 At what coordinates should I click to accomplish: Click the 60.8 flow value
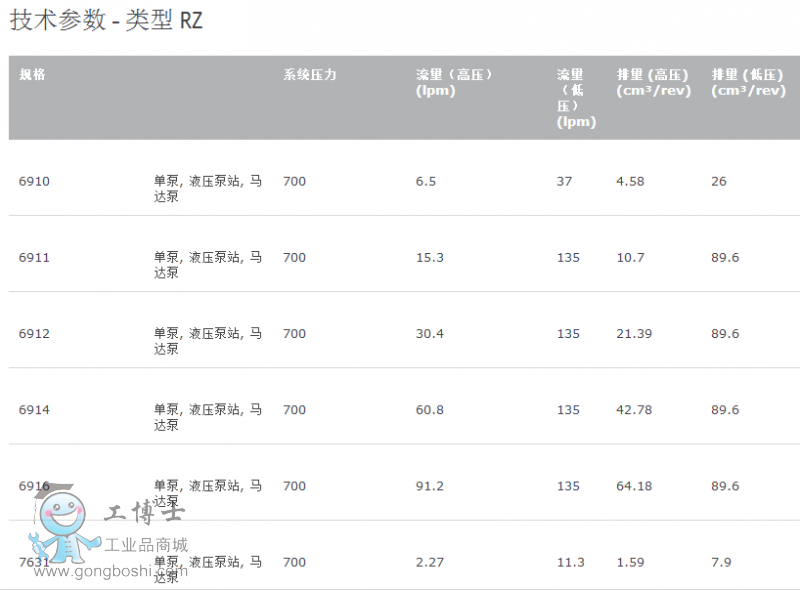coord(430,410)
